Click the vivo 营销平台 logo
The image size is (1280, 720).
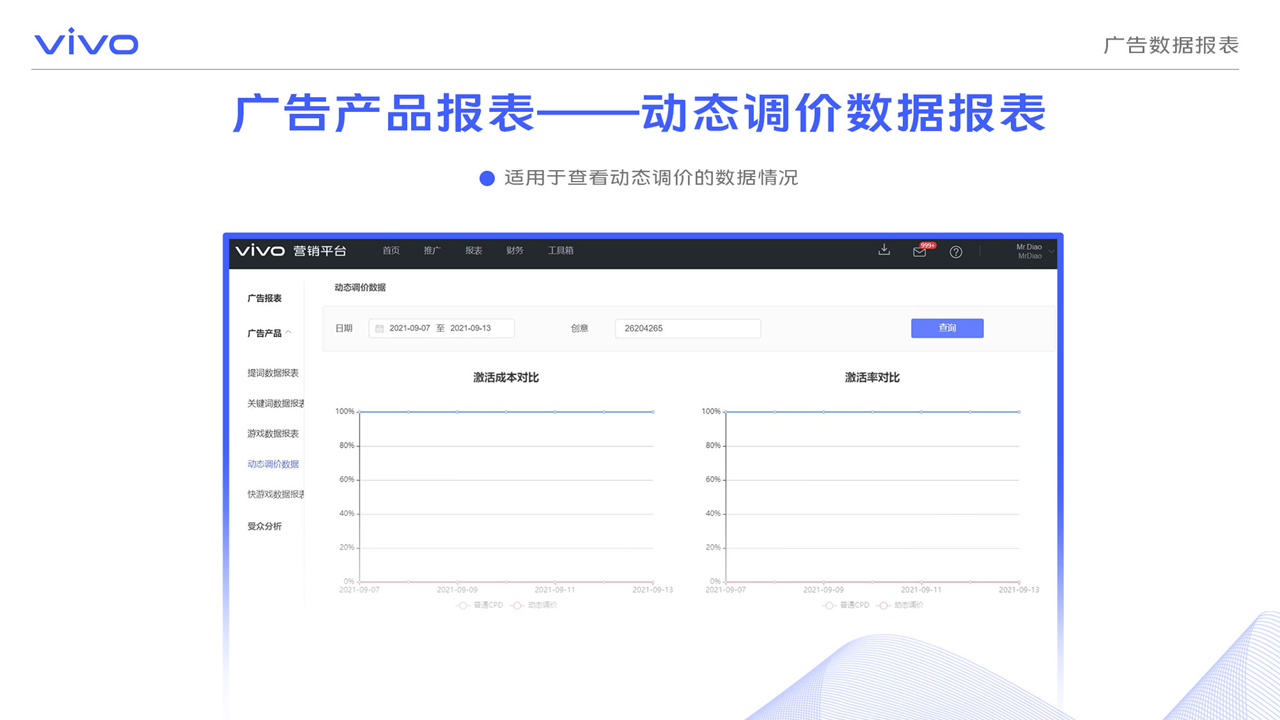[291, 250]
